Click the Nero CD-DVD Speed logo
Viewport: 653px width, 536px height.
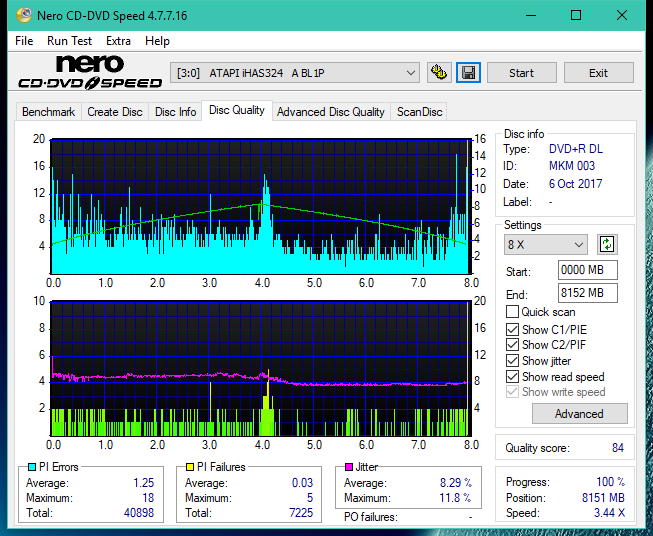click(90, 72)
